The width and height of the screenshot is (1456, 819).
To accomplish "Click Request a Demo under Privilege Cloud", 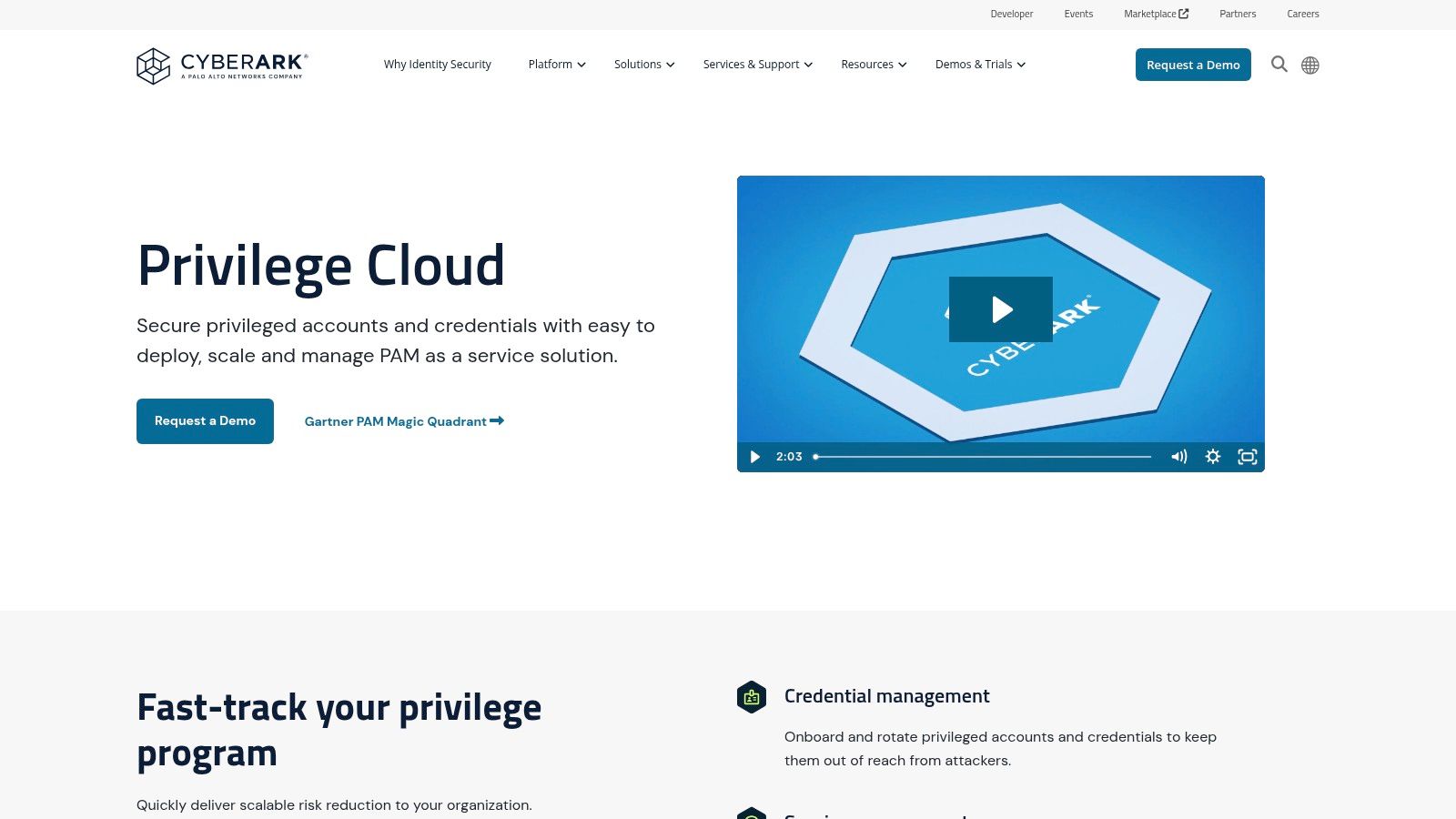I will (205, 421).
